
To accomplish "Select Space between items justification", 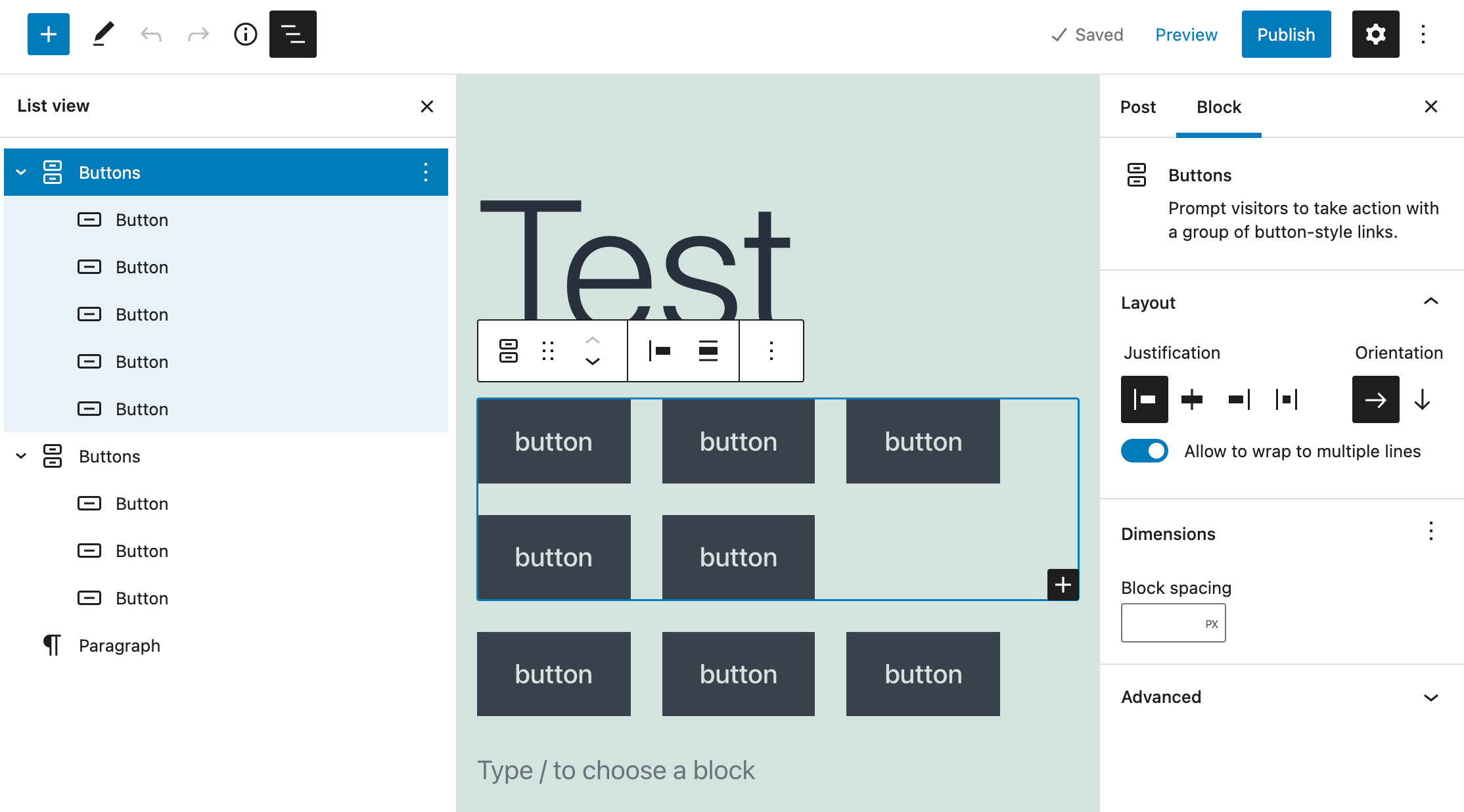I will pos(1287,399).
